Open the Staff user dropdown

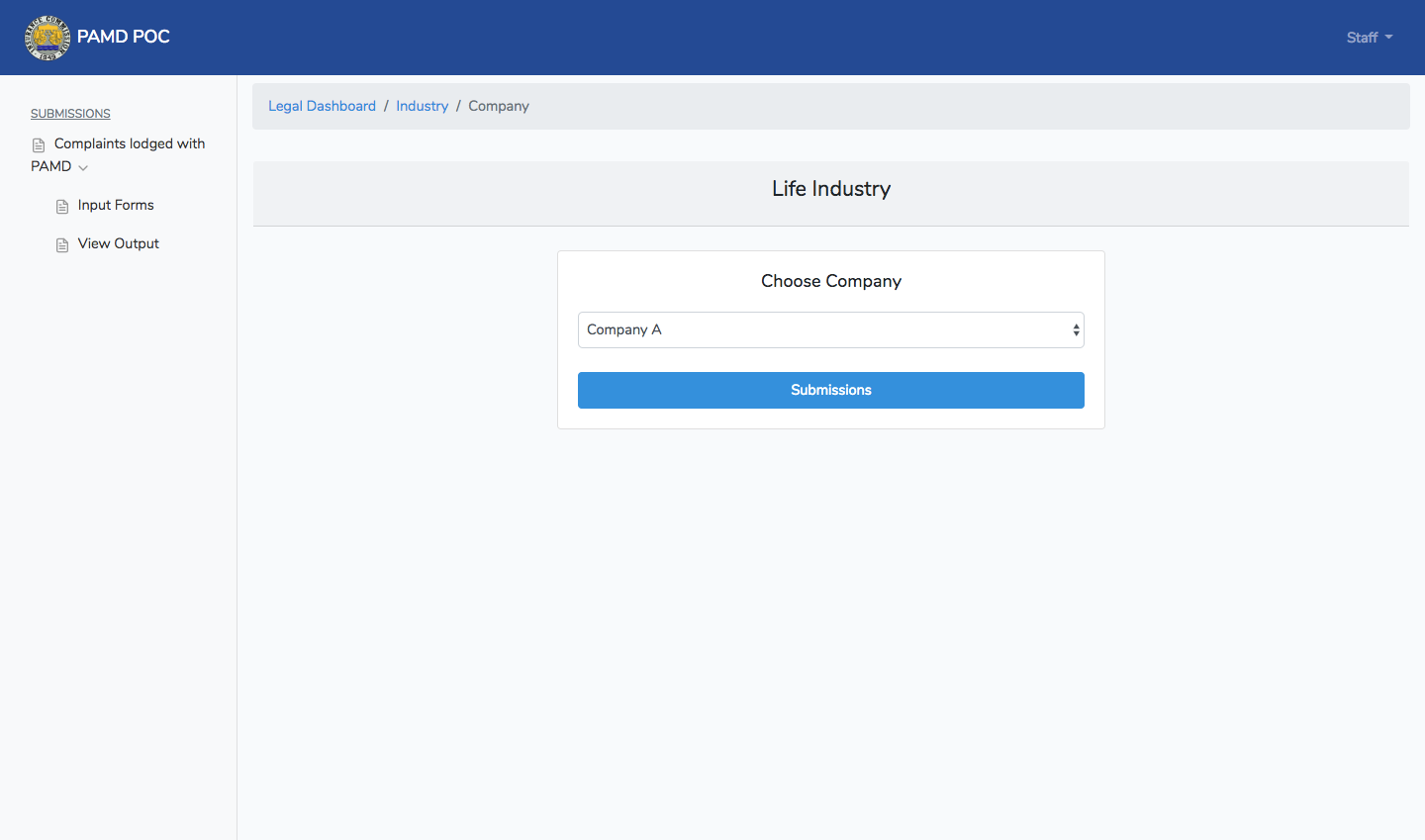pos(1370,38)
